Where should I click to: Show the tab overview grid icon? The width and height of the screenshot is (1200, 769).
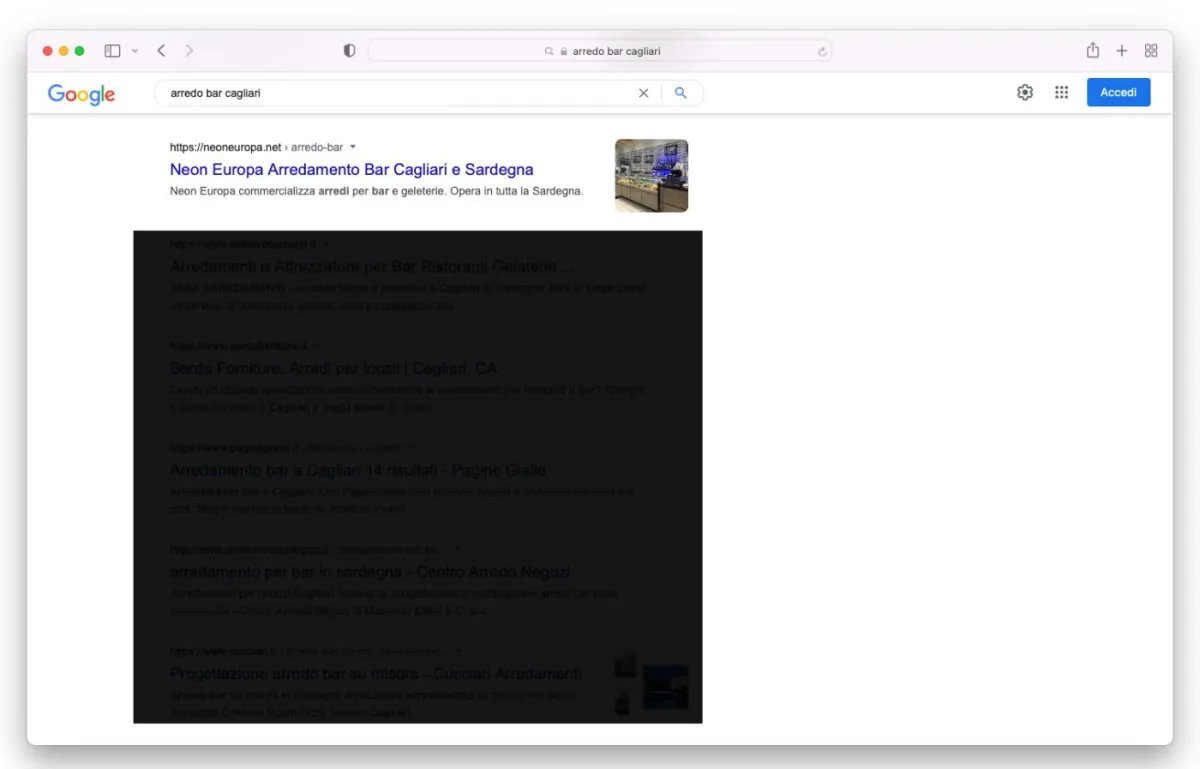coord(1151,51)
